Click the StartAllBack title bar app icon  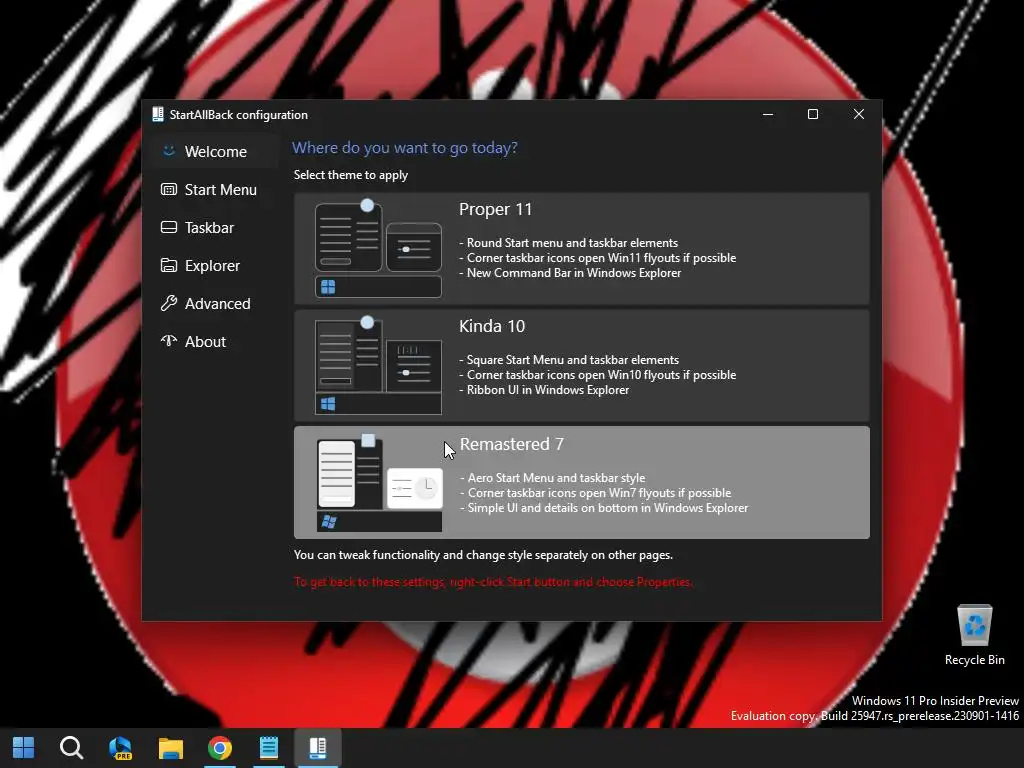click(x=157, y=114)
